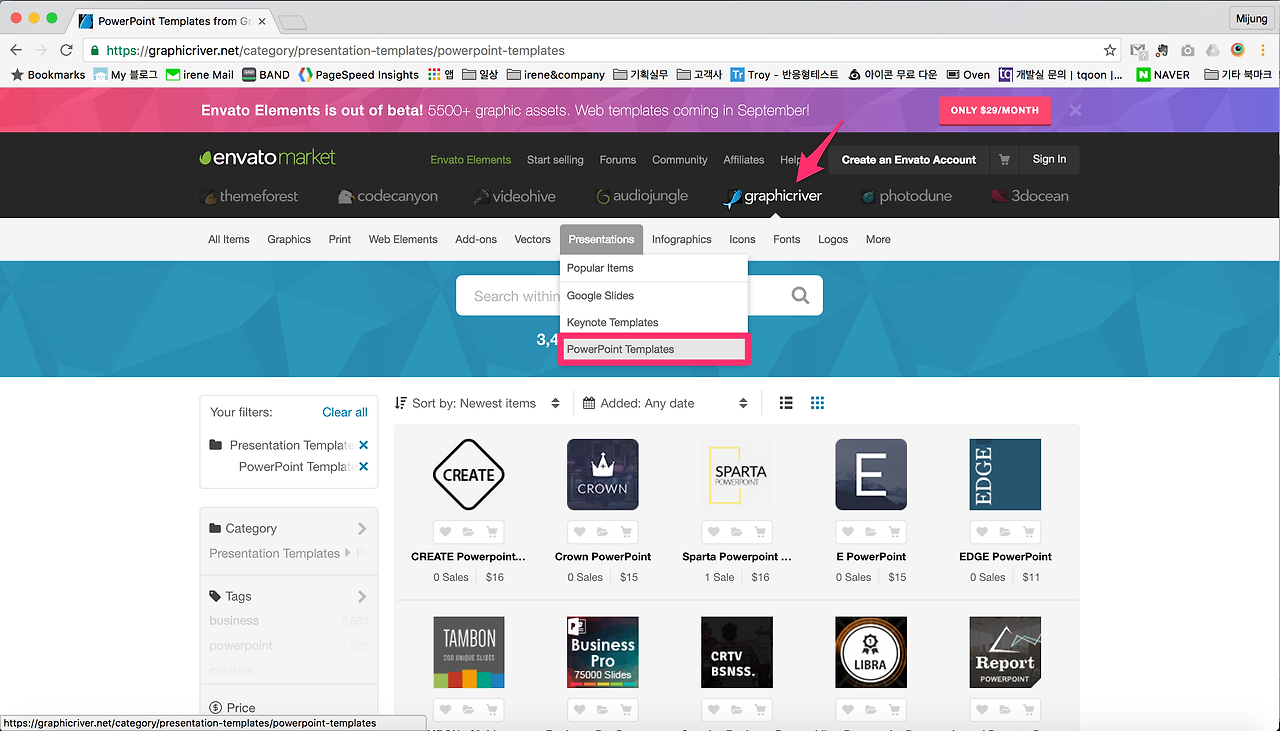The height and width of the screenshot is (731, 1280).
Task: Favorite the CREATE Powerpoint item
Action: pyautogui.click(x=445, y=532)
